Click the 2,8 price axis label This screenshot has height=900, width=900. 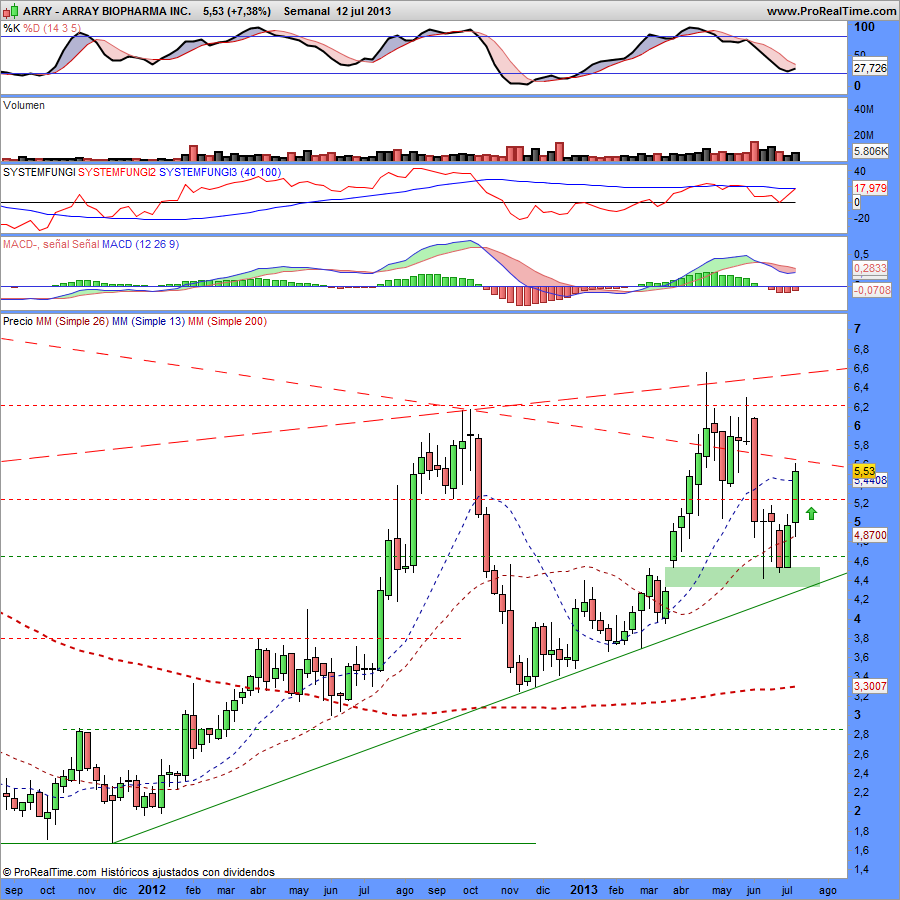point(861,734)
